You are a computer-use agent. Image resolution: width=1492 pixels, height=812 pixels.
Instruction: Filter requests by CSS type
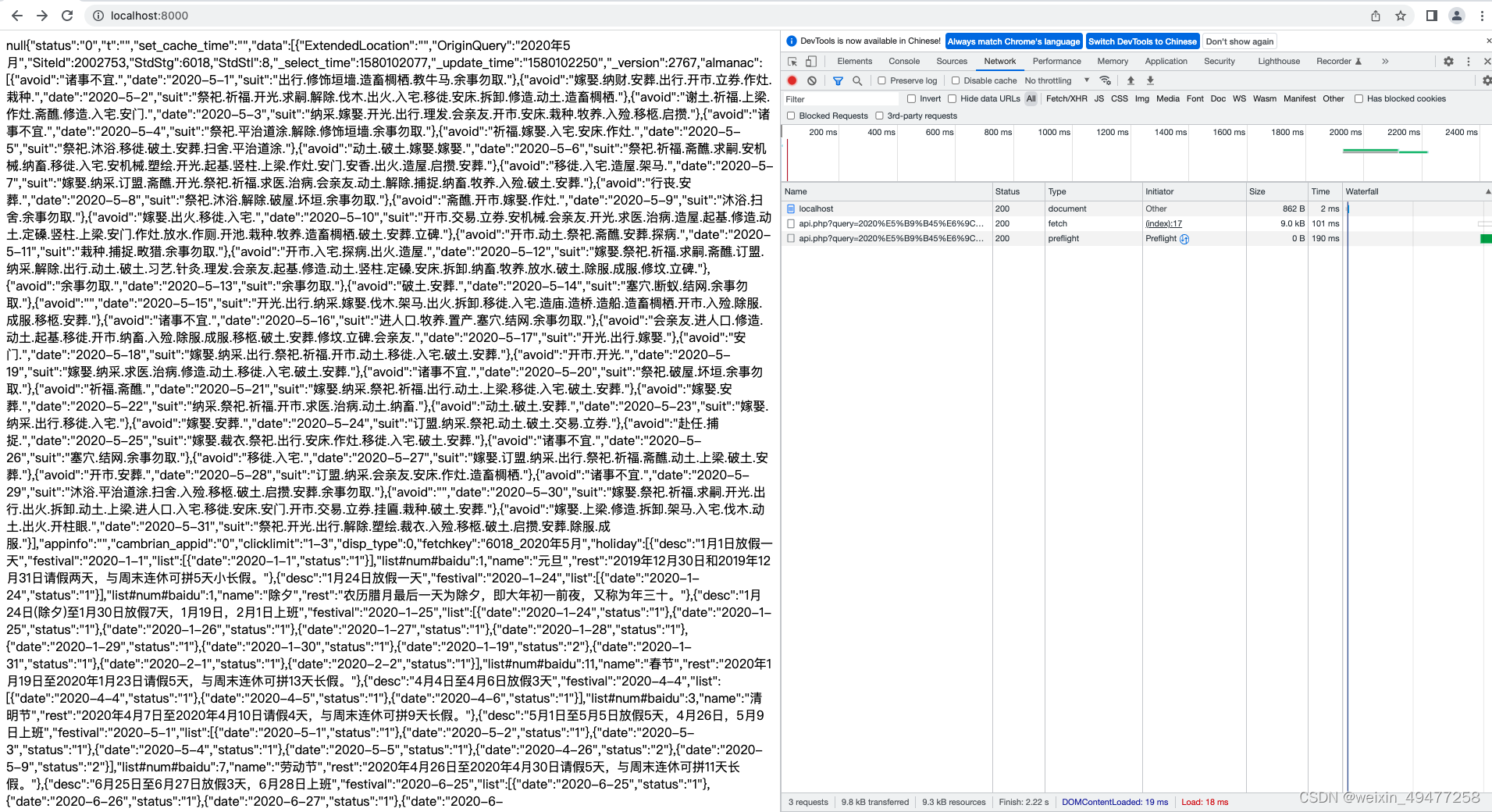[x=1119, y=99]
